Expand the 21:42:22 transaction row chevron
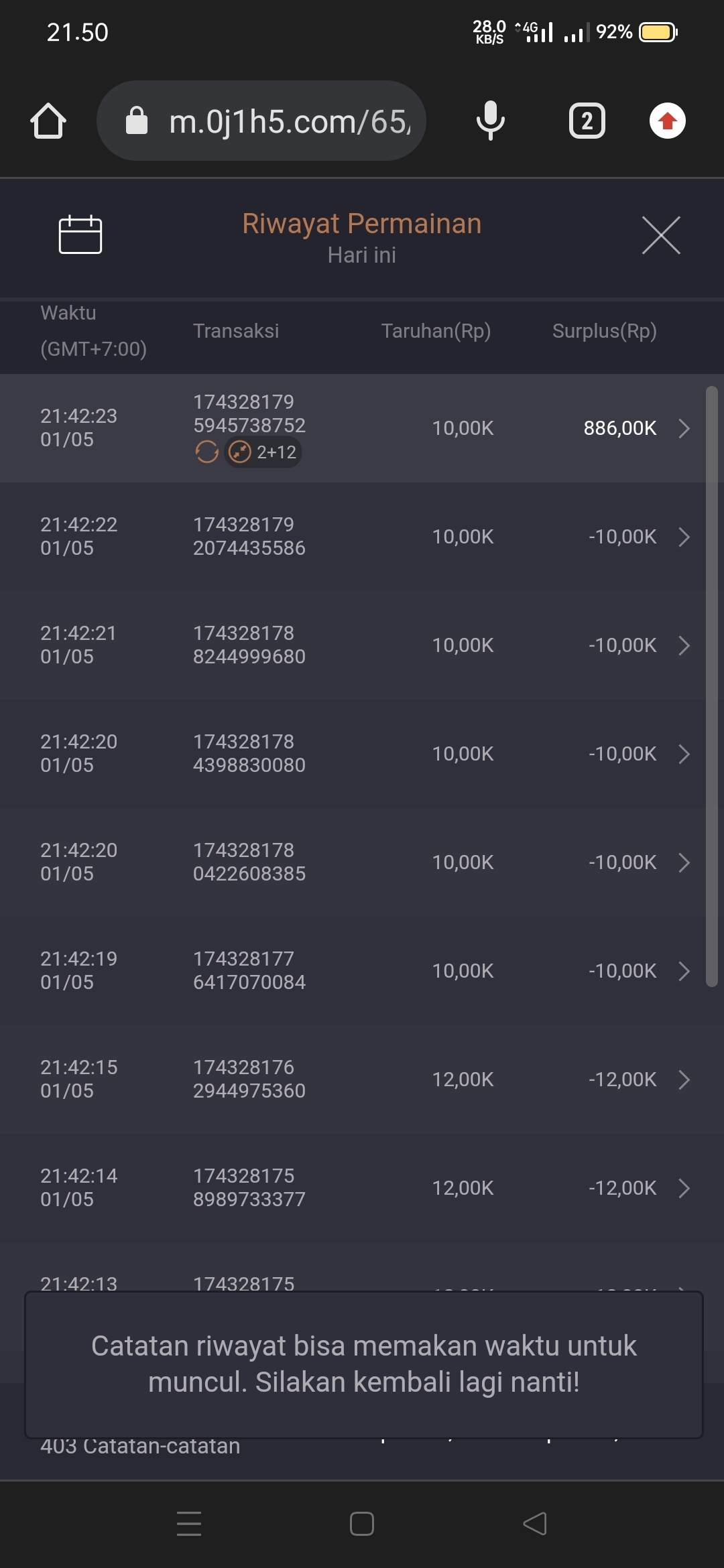This screenshot has height=1568, width=724. 684,537
